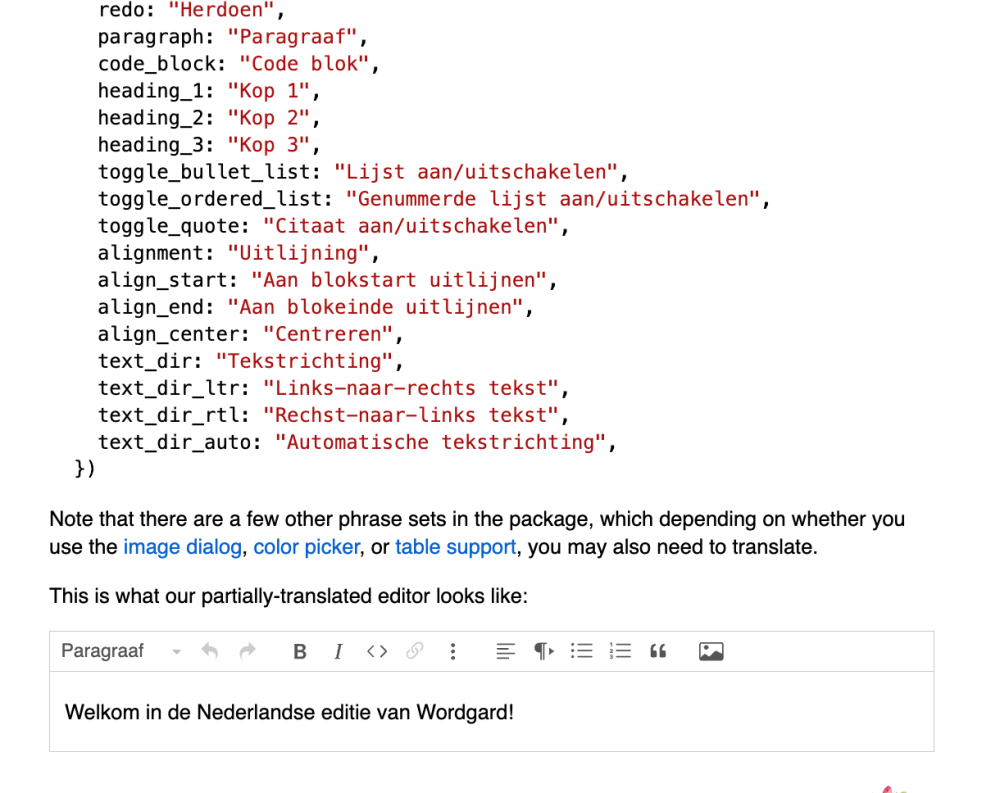The height and width of the screenshot is (793, 1000).
Task: Click the string "Aan blokeinde uitlijnen"
Action: click(x=375, y=307)
